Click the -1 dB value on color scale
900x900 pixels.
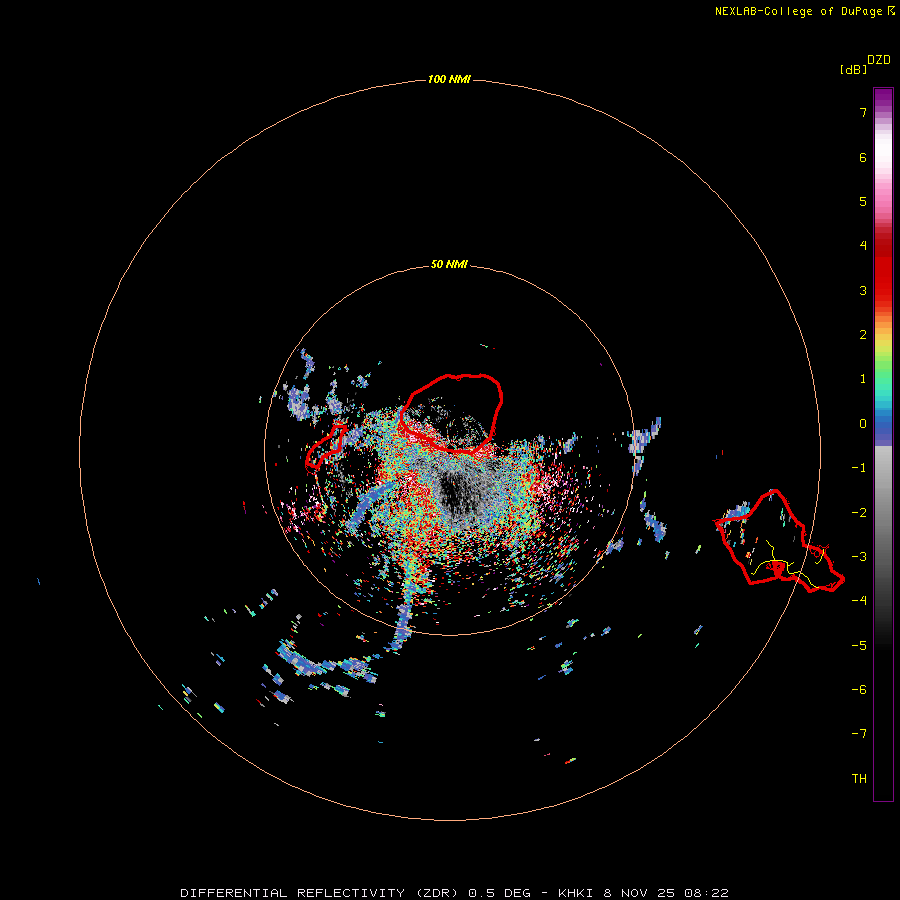click(x=859, y=468)
